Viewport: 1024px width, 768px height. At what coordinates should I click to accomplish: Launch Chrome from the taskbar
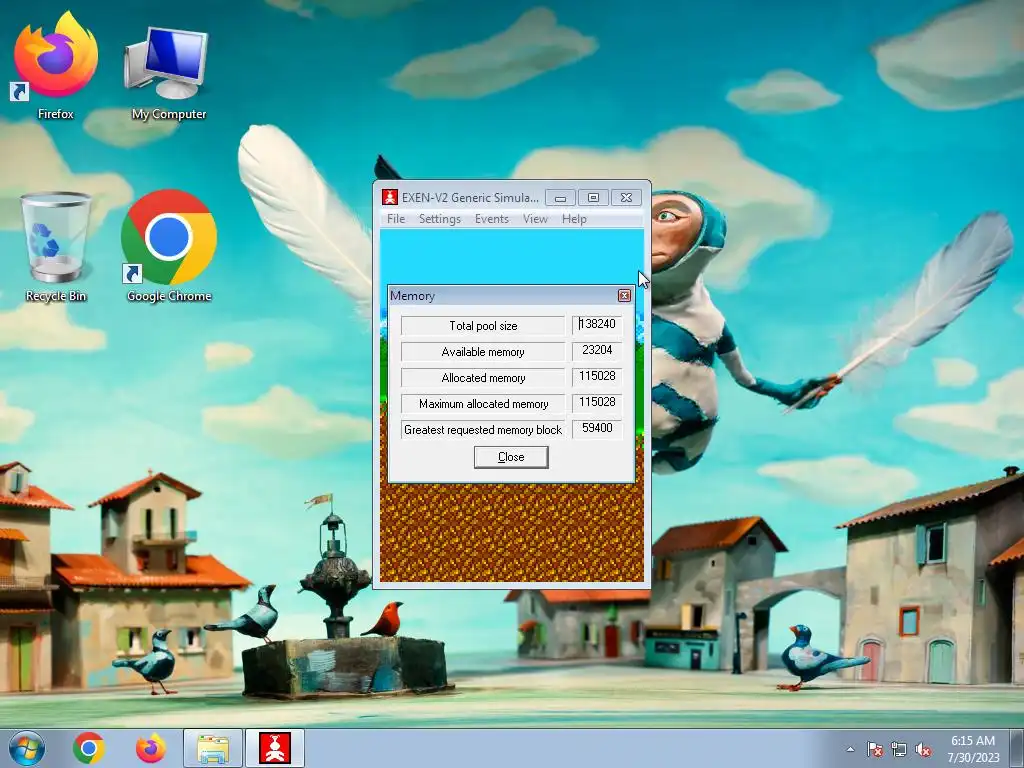tap(89, 748)
